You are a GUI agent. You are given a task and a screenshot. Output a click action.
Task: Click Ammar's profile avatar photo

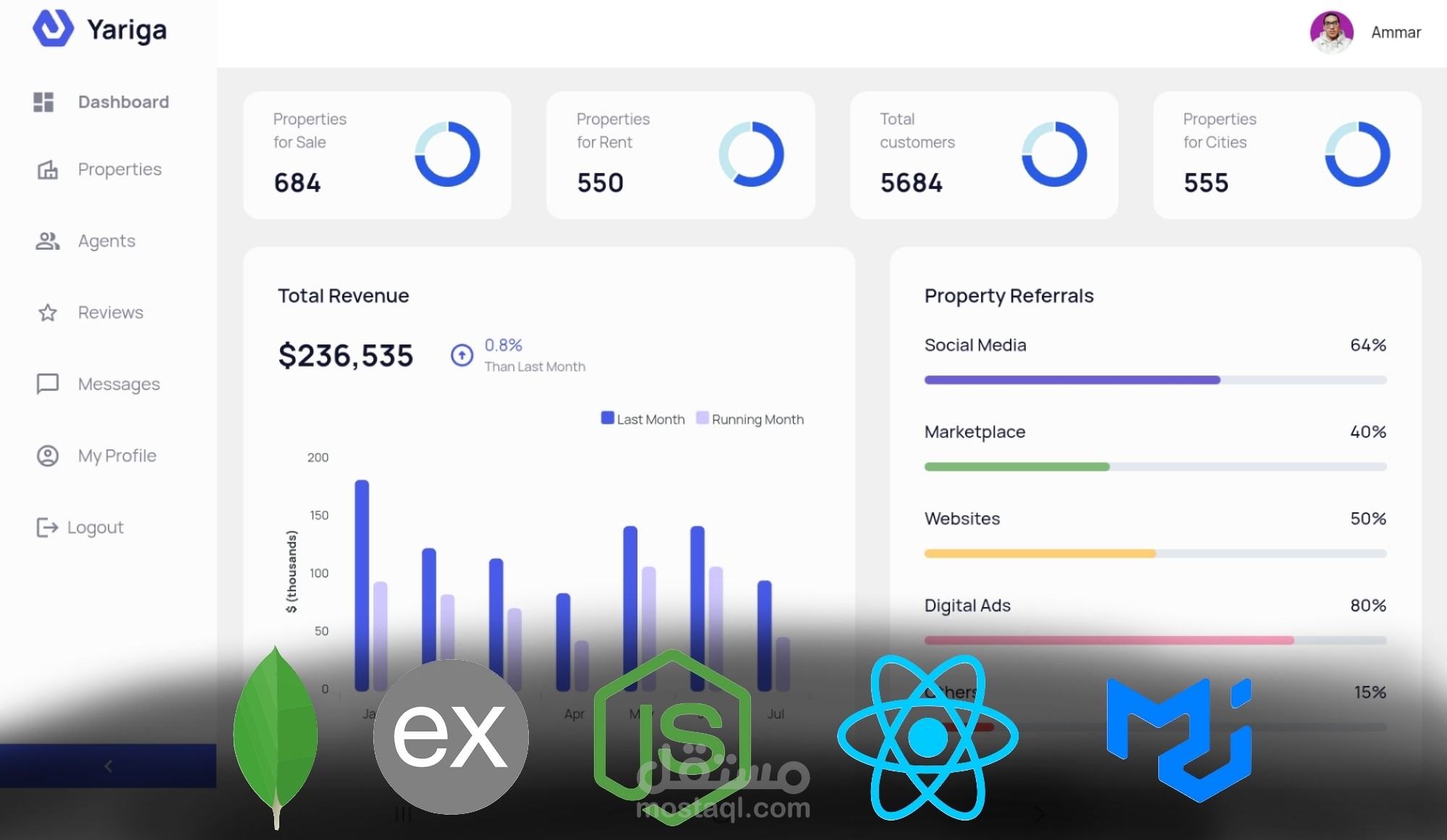tap(1331, 33)
